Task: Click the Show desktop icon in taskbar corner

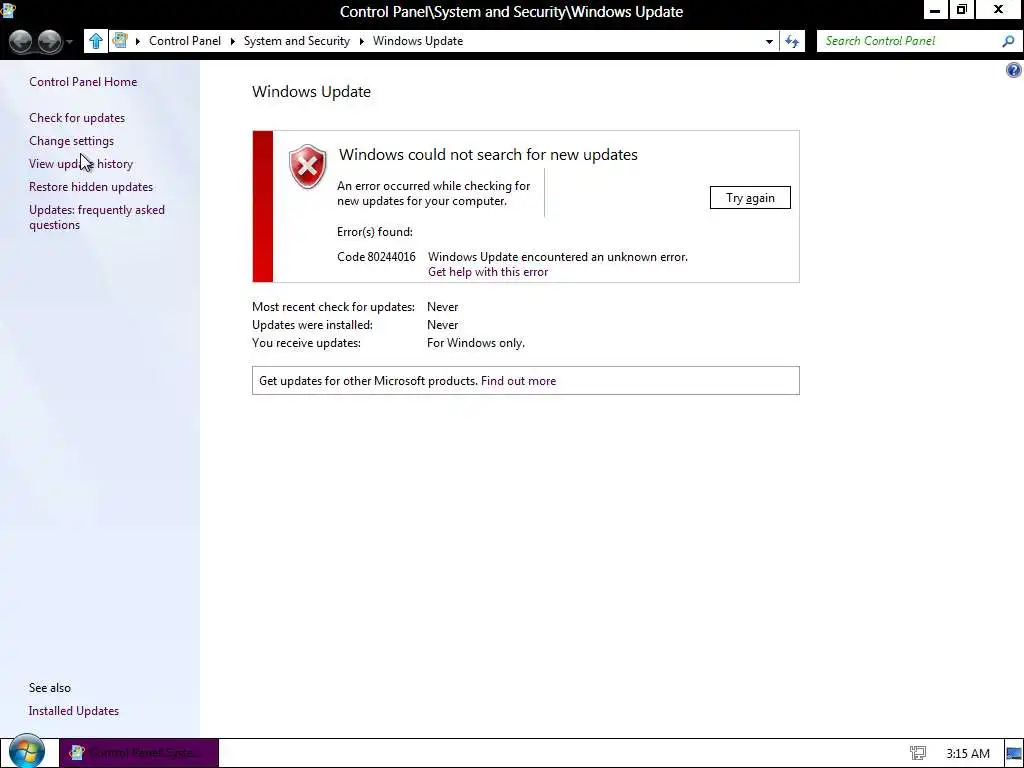Action: point(1014,754)
